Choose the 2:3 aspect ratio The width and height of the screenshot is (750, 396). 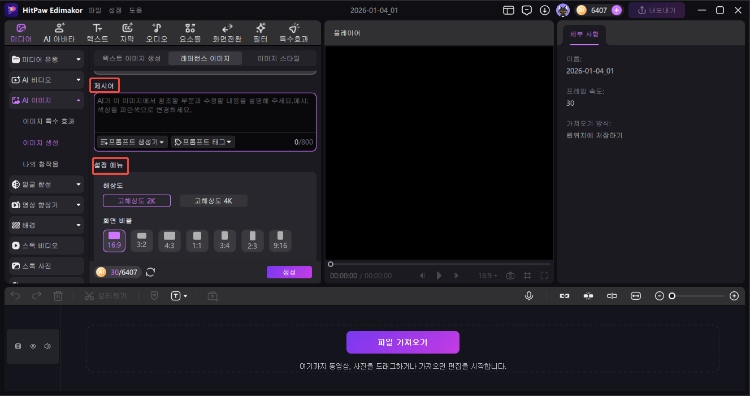pyautogui.click(x=252, y=240)
